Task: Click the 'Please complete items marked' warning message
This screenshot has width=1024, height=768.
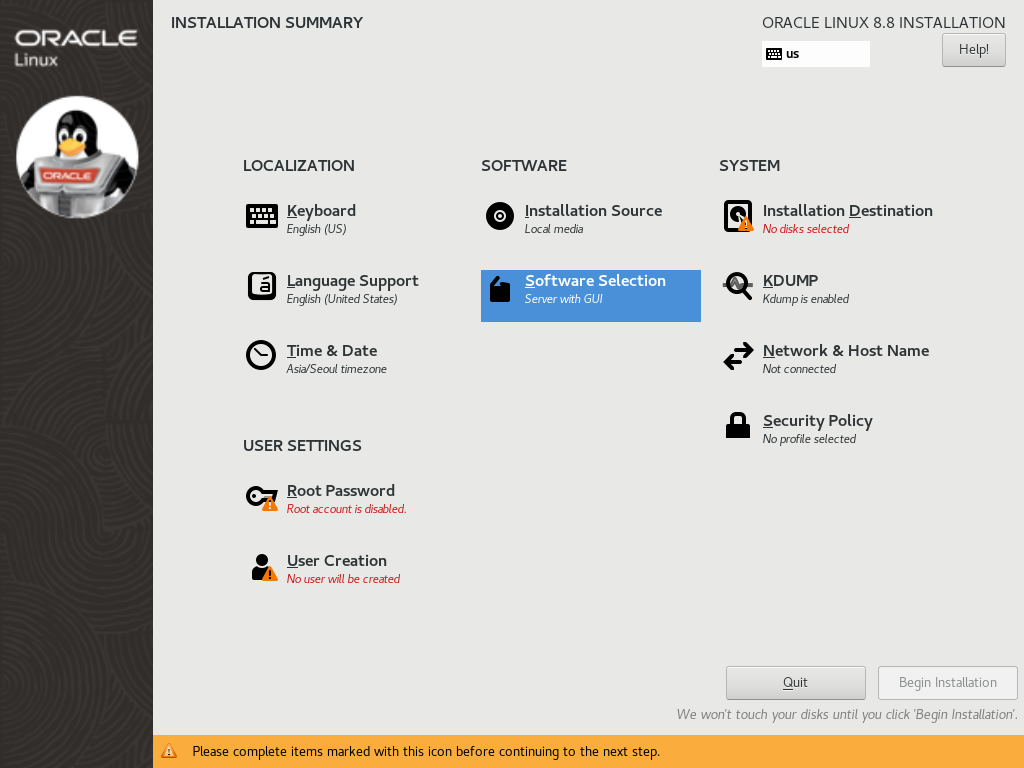Action: pyautogui.click(x=426, y=752)
